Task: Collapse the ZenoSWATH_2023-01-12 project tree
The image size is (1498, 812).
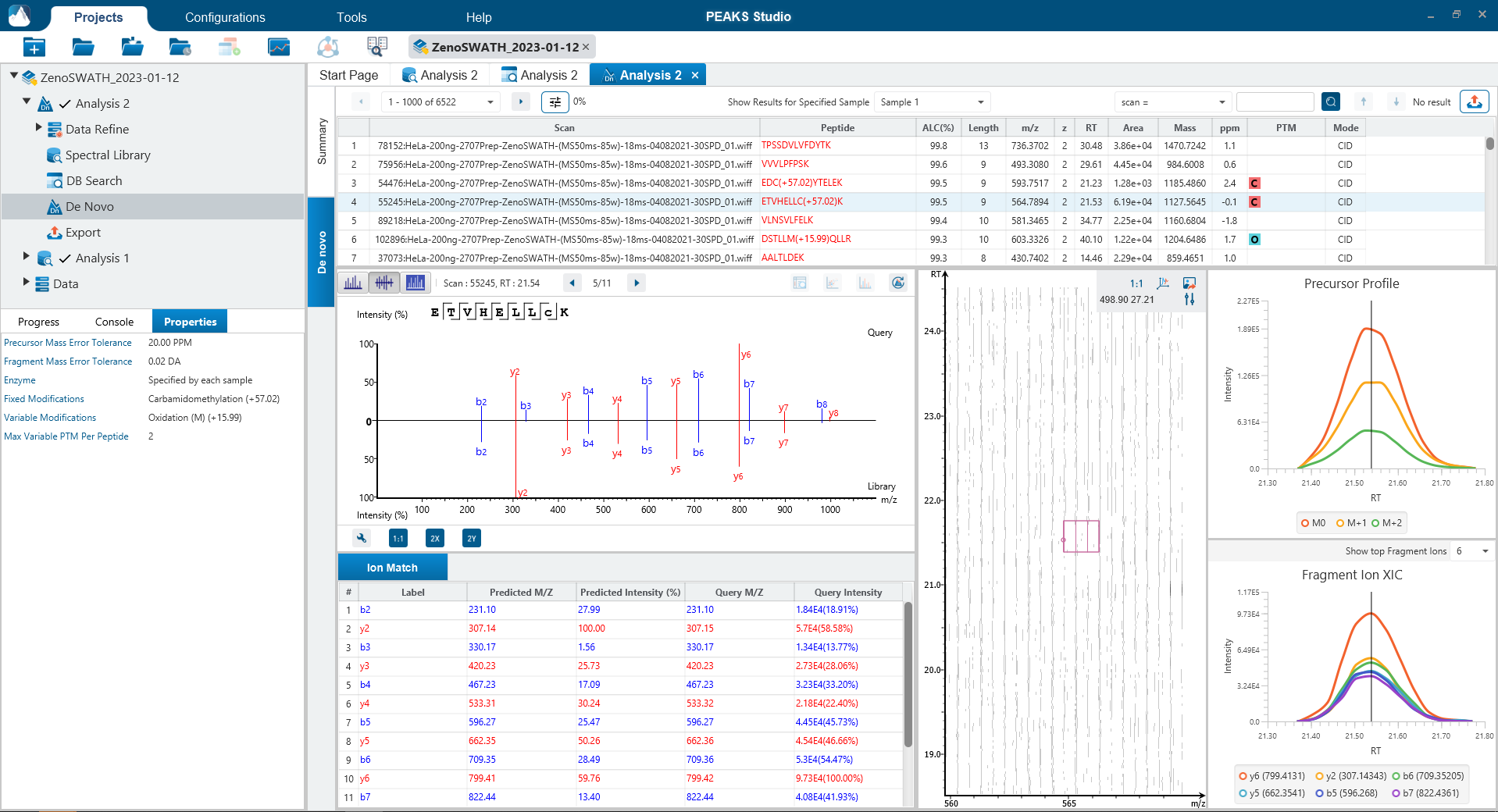Action: tap(13, 77)
